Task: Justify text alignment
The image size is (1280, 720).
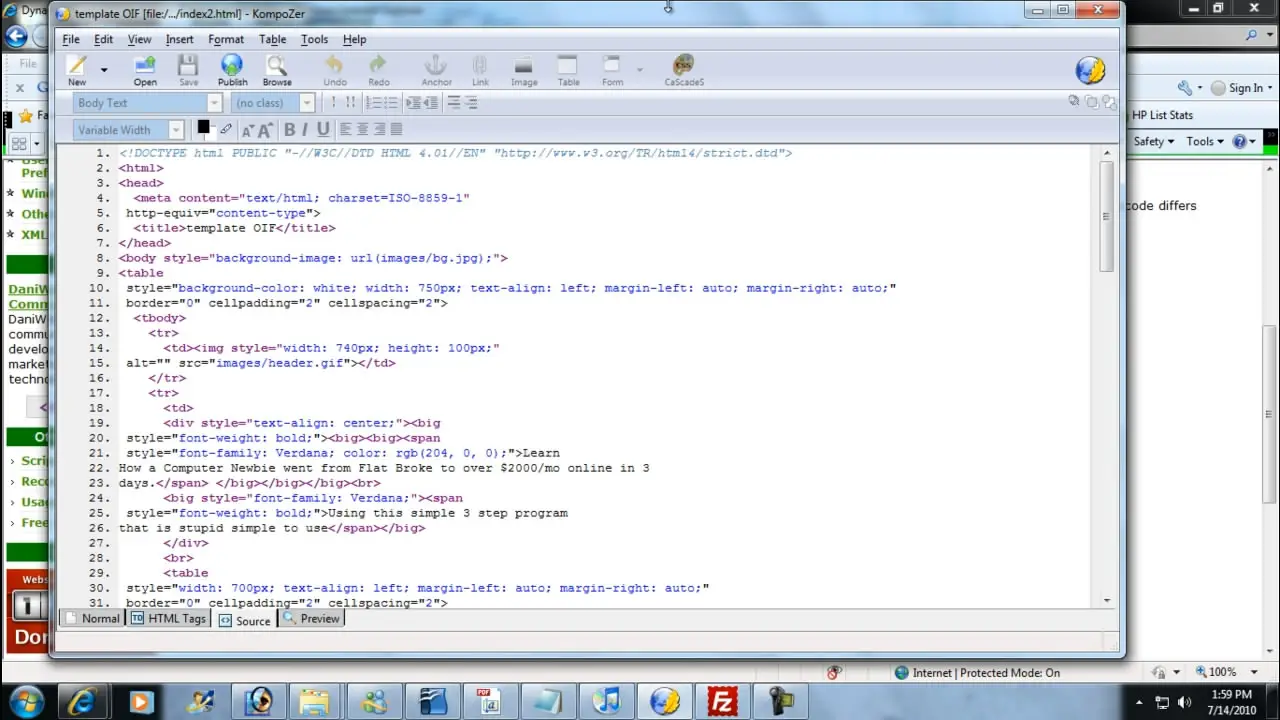Action: point(396,130)
